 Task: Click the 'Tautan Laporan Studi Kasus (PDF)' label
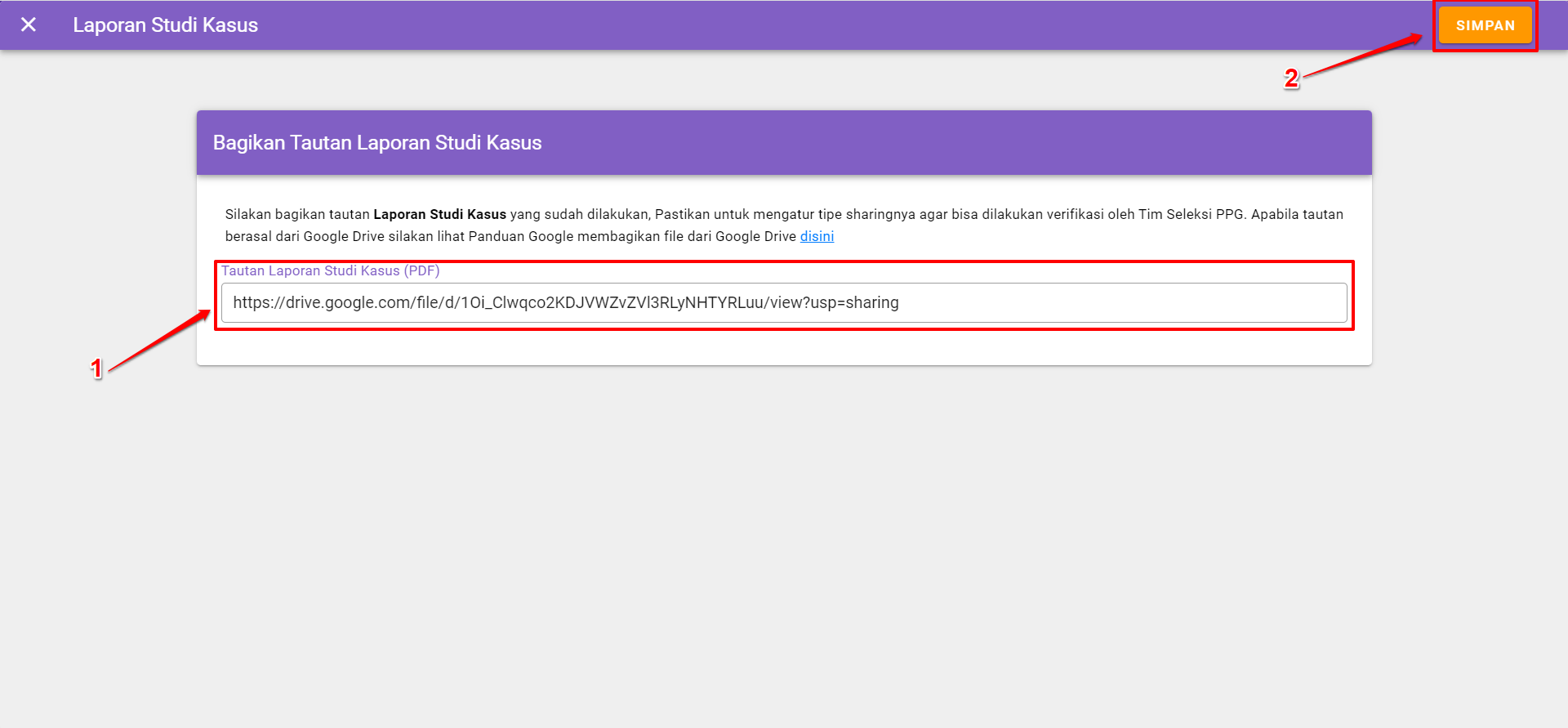tap(331, 270)
